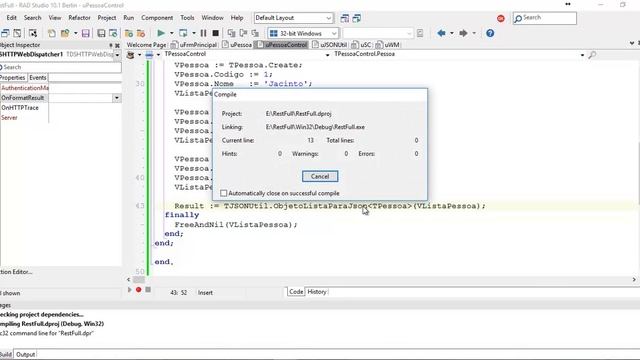This screenshot has width=640, height=360.
Task: Click the Toggle Form/Unit icon
Action: (33, 33)
